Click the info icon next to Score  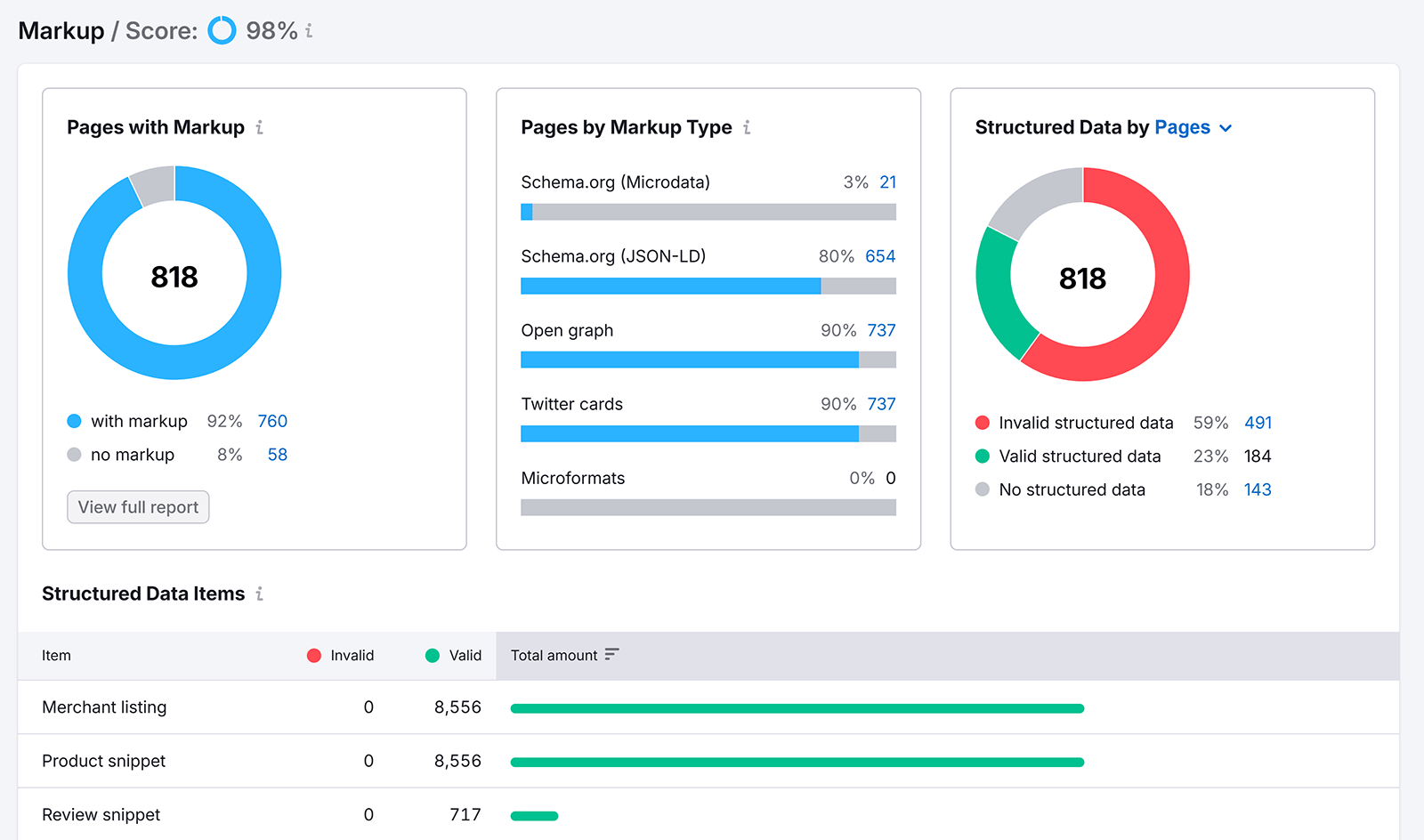click(309, 30)
